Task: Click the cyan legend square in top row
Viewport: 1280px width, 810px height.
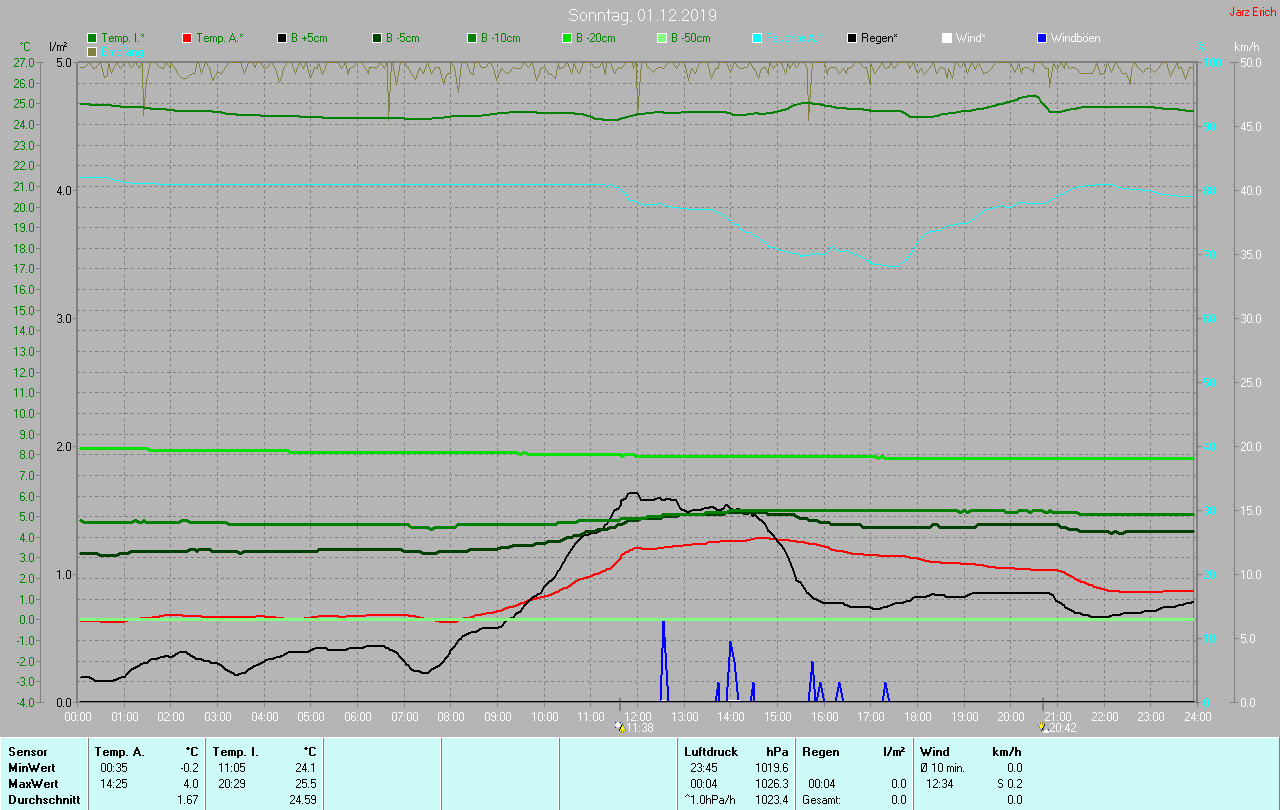Action: click(757, 38)
